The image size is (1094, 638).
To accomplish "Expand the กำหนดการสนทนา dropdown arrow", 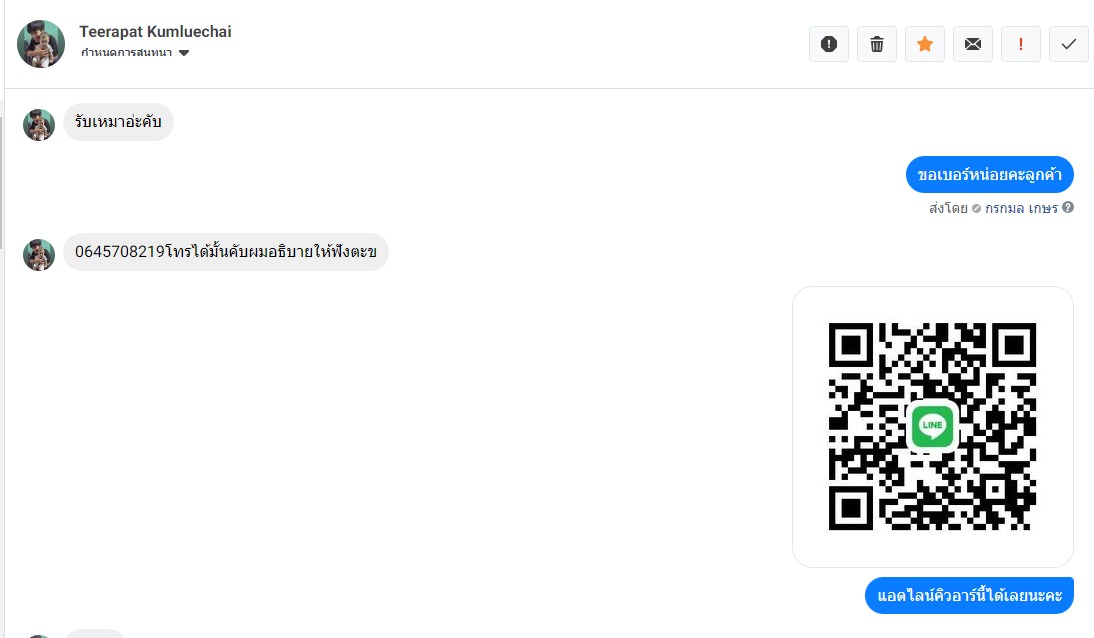I will coord(184,53).
